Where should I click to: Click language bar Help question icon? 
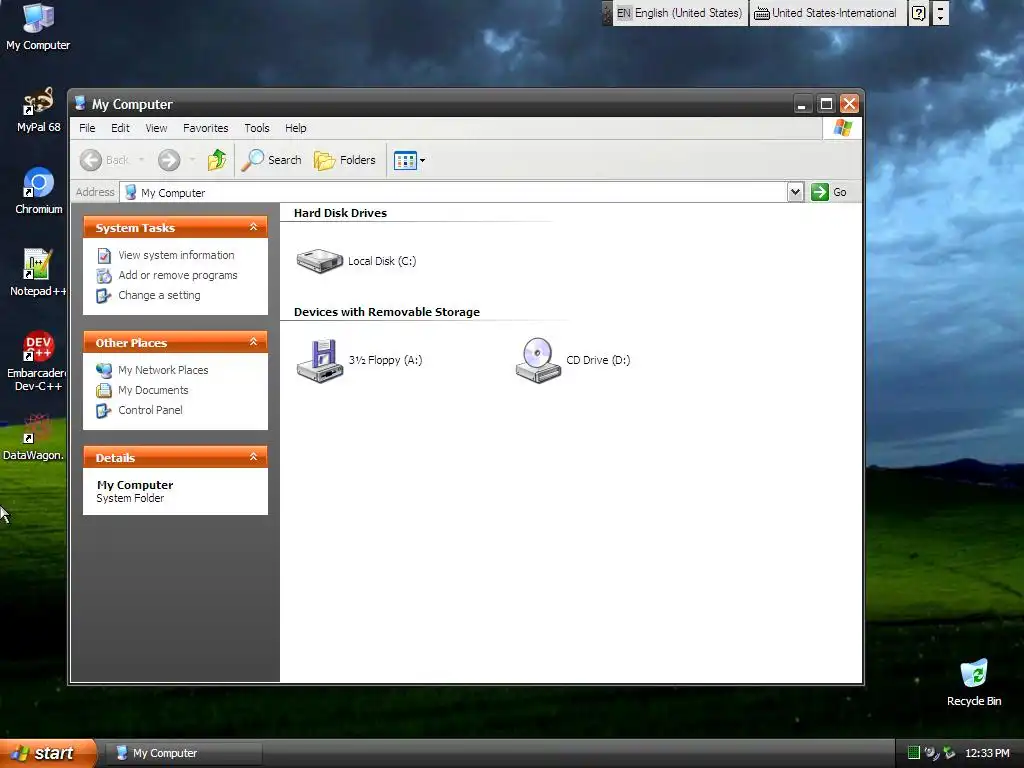point(918,13)
